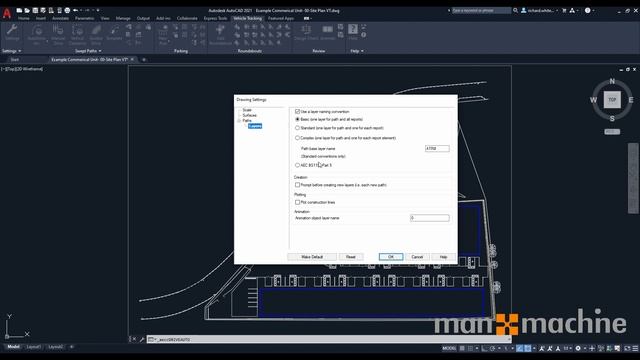Screen dimensions: 640x360
Task: Select Complex one layer per report element radio
Action: [x=297, y=138]
